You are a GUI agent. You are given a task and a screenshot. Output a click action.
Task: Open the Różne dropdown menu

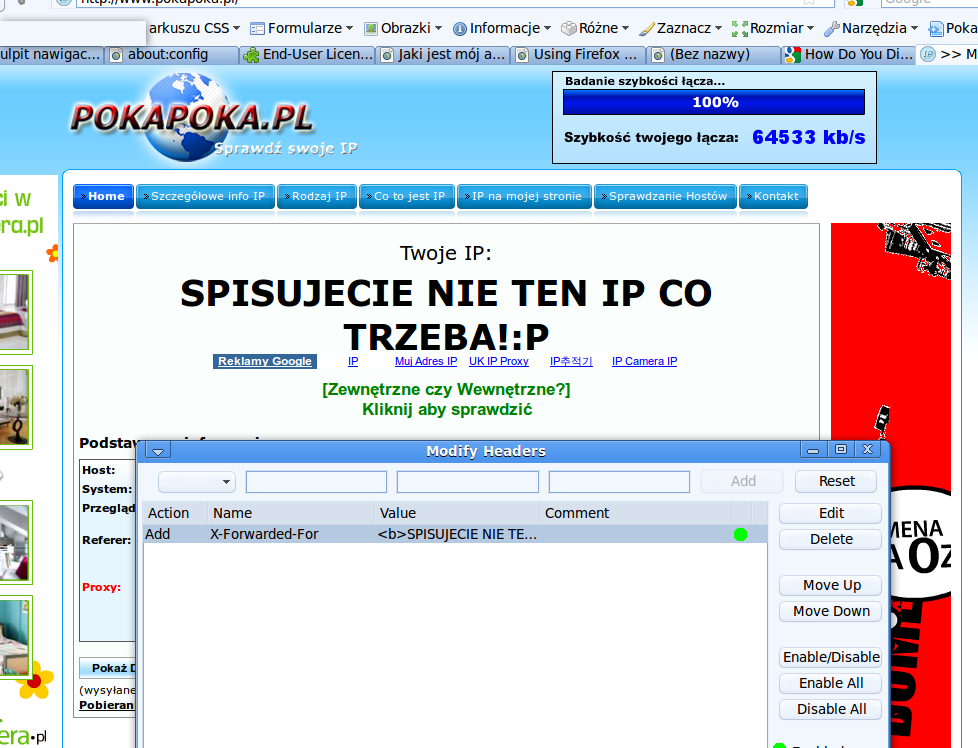[596, 28]
